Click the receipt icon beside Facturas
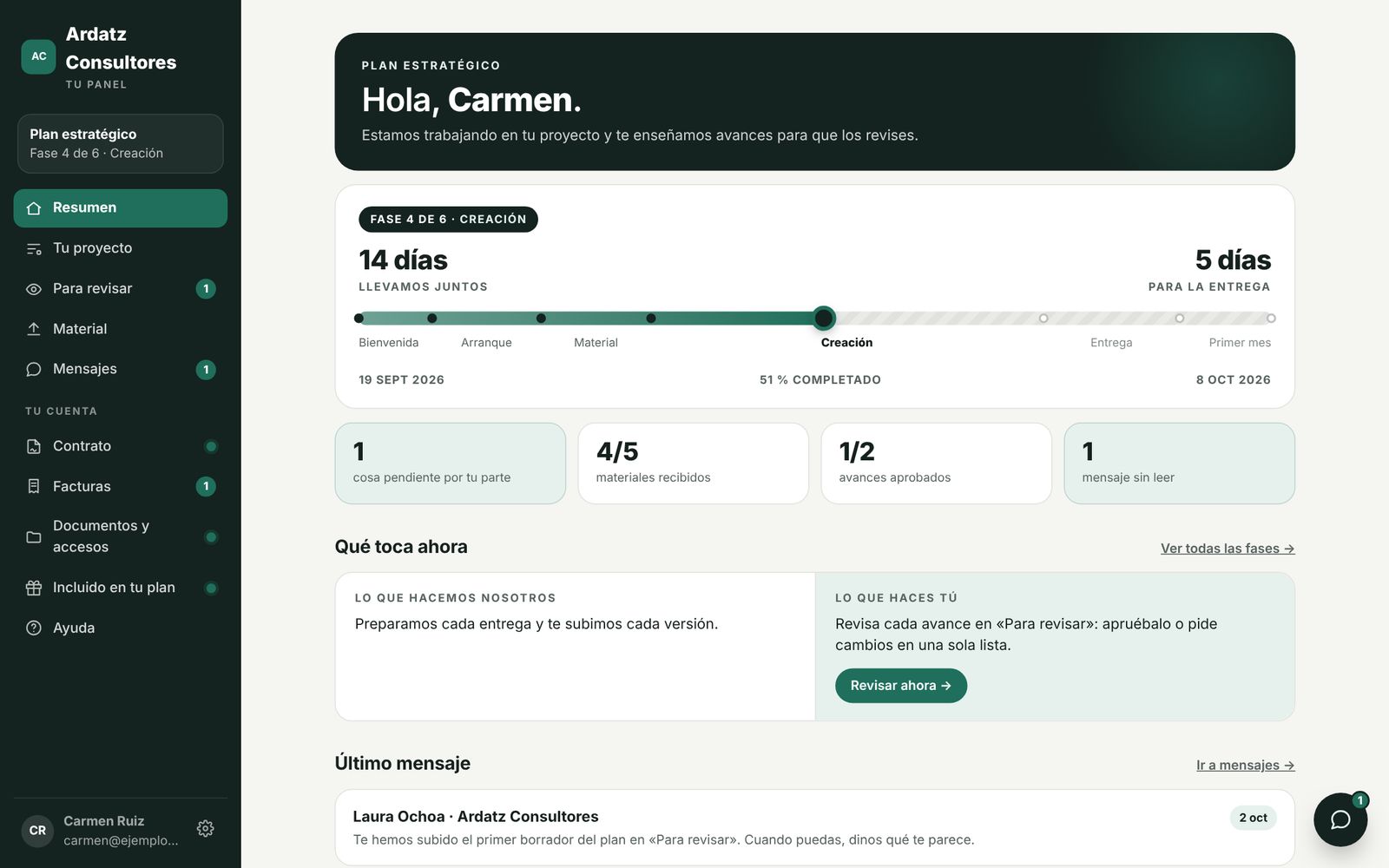The height and width of the screenshot is (868, 1389). coord(34,486)
